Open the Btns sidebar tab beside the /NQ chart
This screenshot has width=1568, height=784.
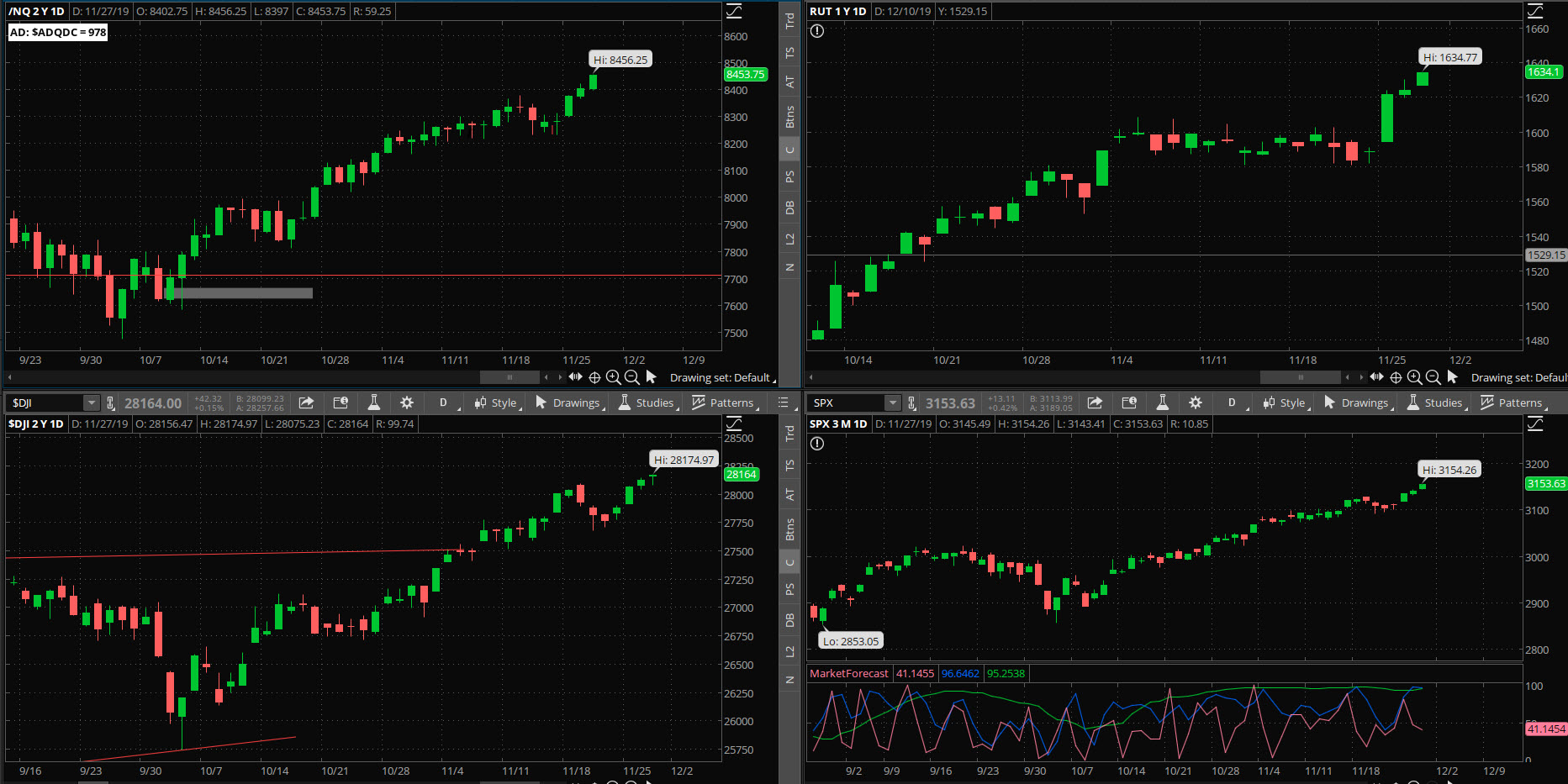(x=789, y=117)
